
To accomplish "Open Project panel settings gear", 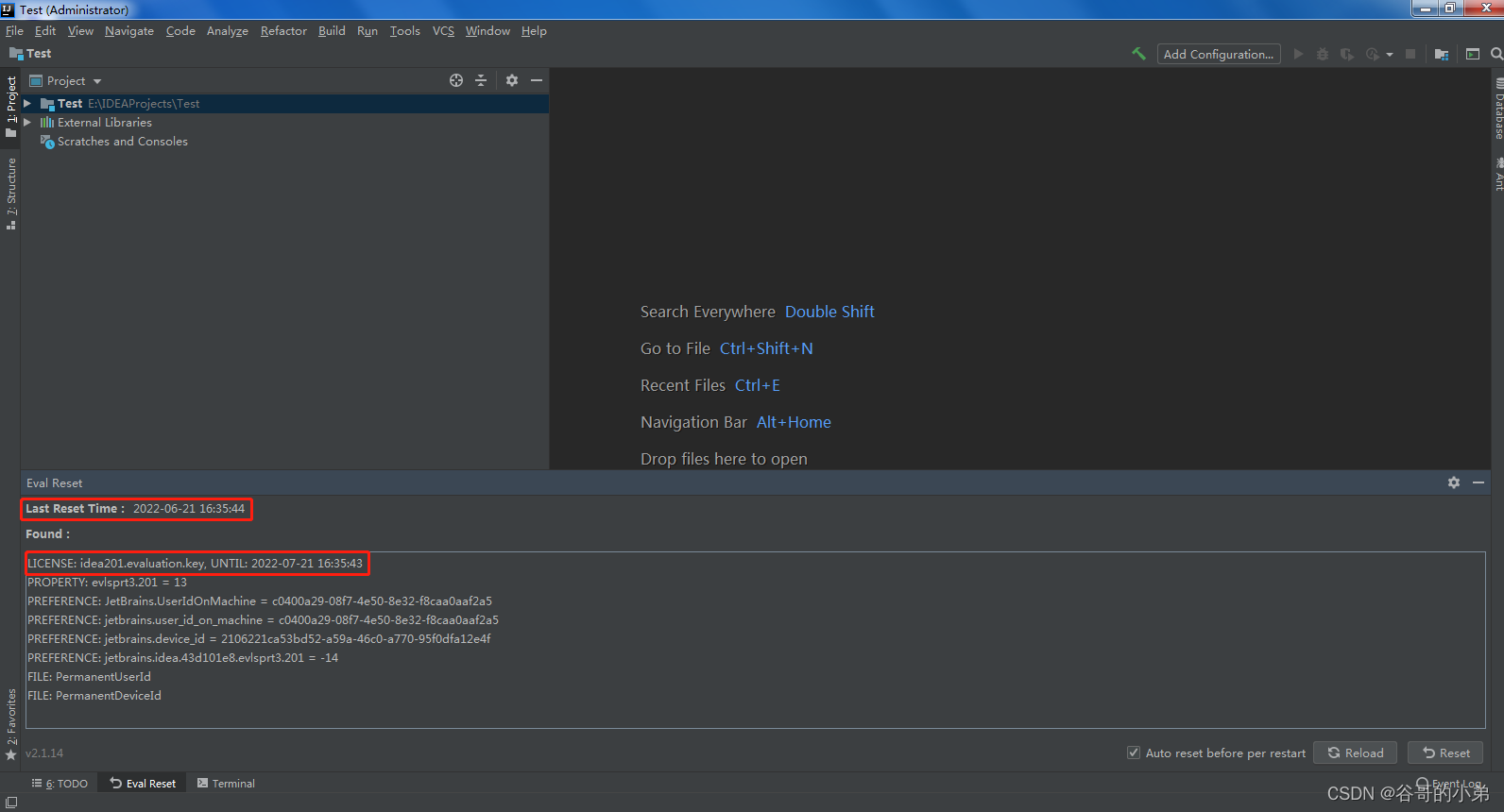I will click(x=512, y=80).
